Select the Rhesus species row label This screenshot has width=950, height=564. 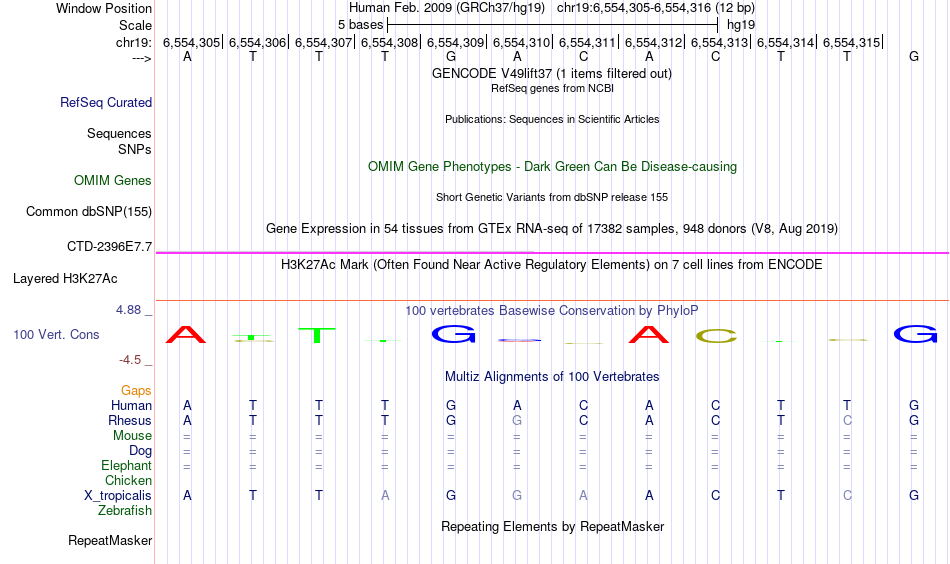(130, 420)
